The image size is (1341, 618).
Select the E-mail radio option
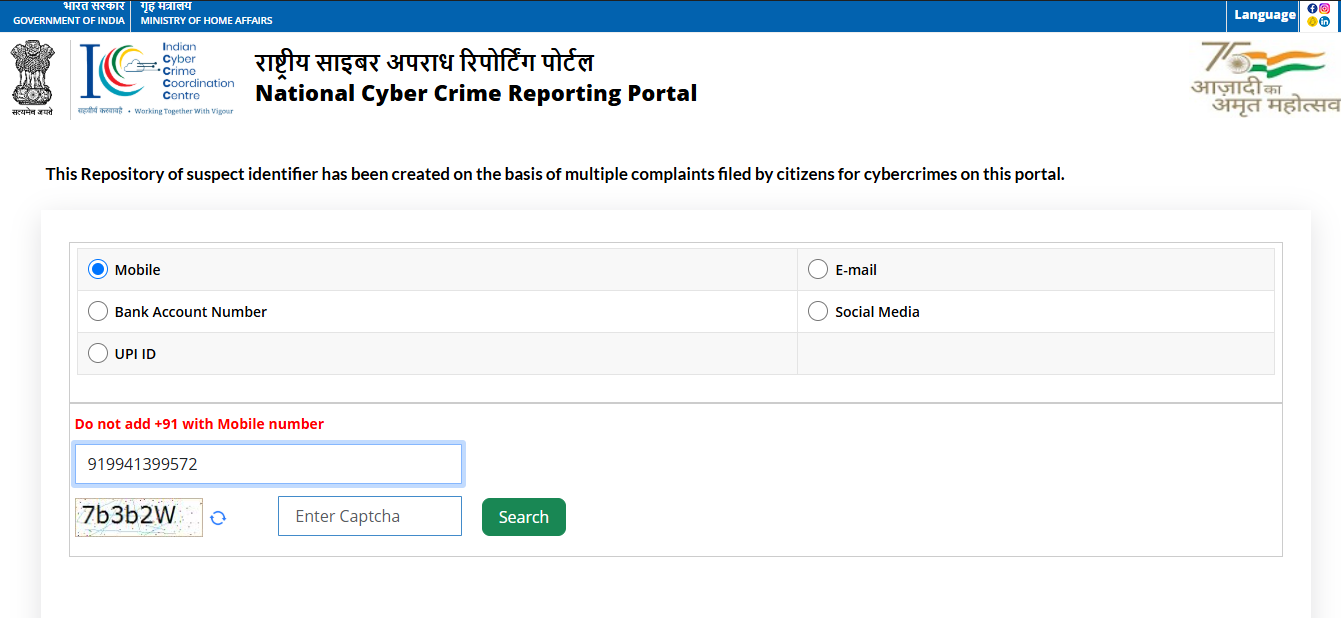coord(818,270)
